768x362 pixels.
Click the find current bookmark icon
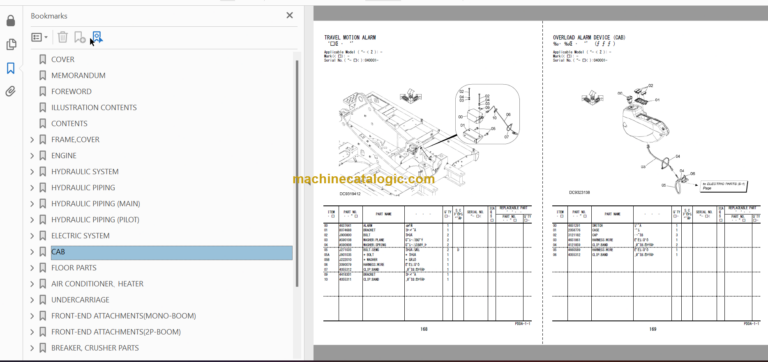point(97,37)
